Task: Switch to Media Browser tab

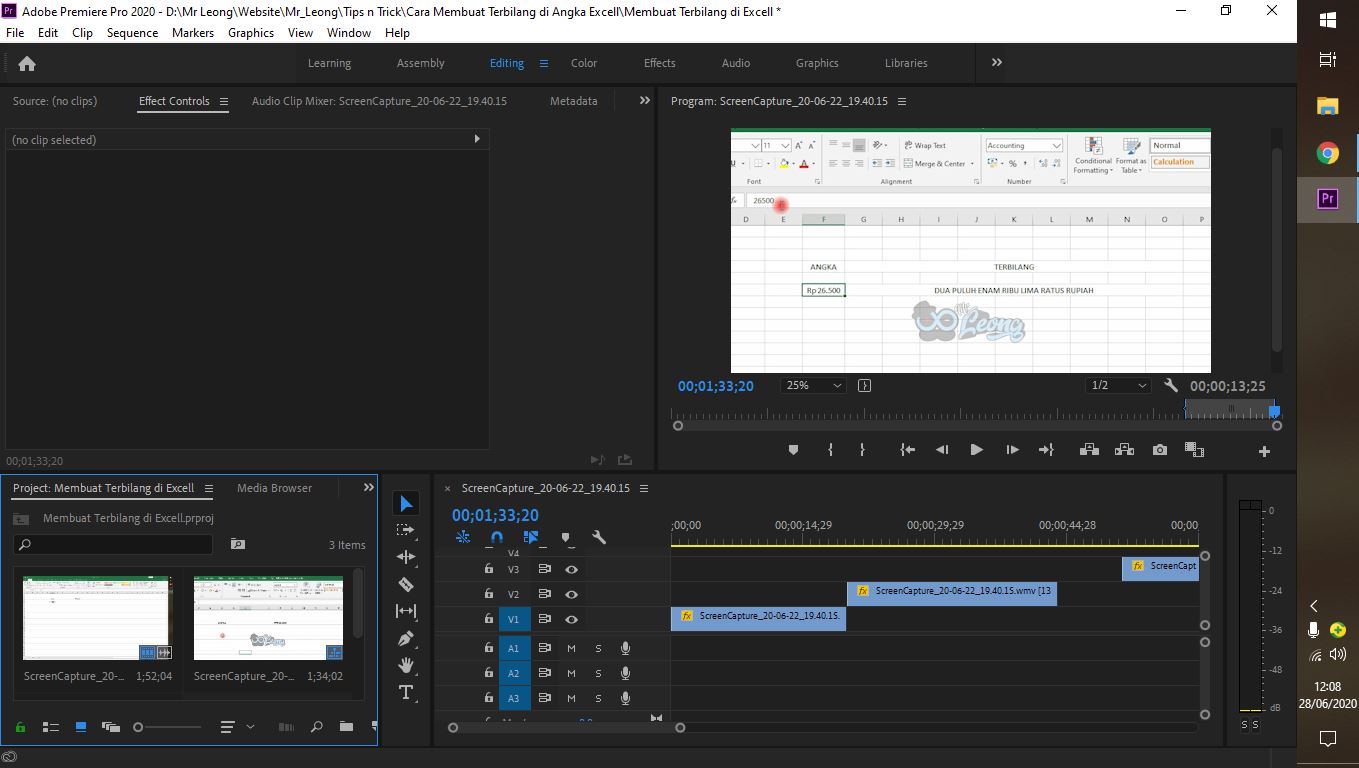Action: point(274,488)
